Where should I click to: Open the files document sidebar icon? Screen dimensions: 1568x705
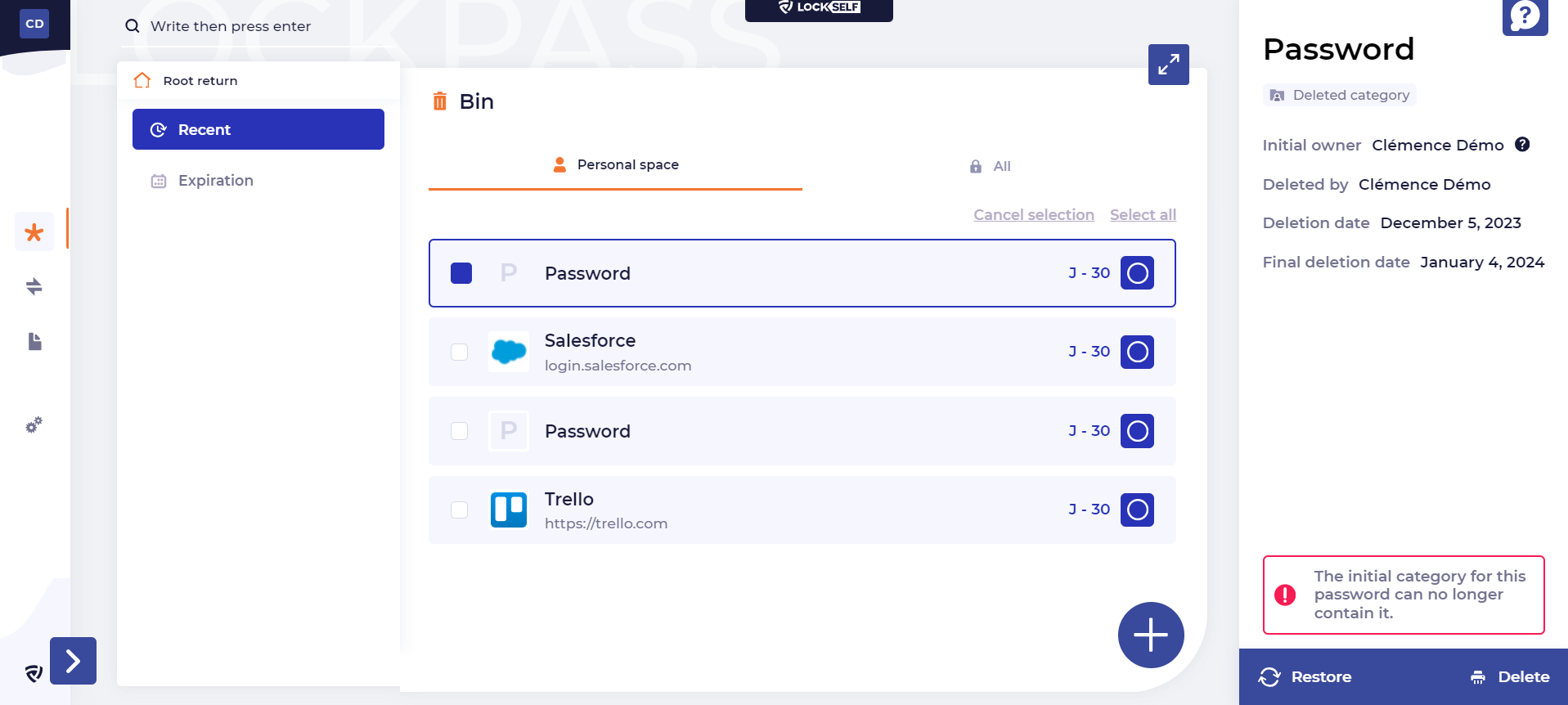(34, 341)
